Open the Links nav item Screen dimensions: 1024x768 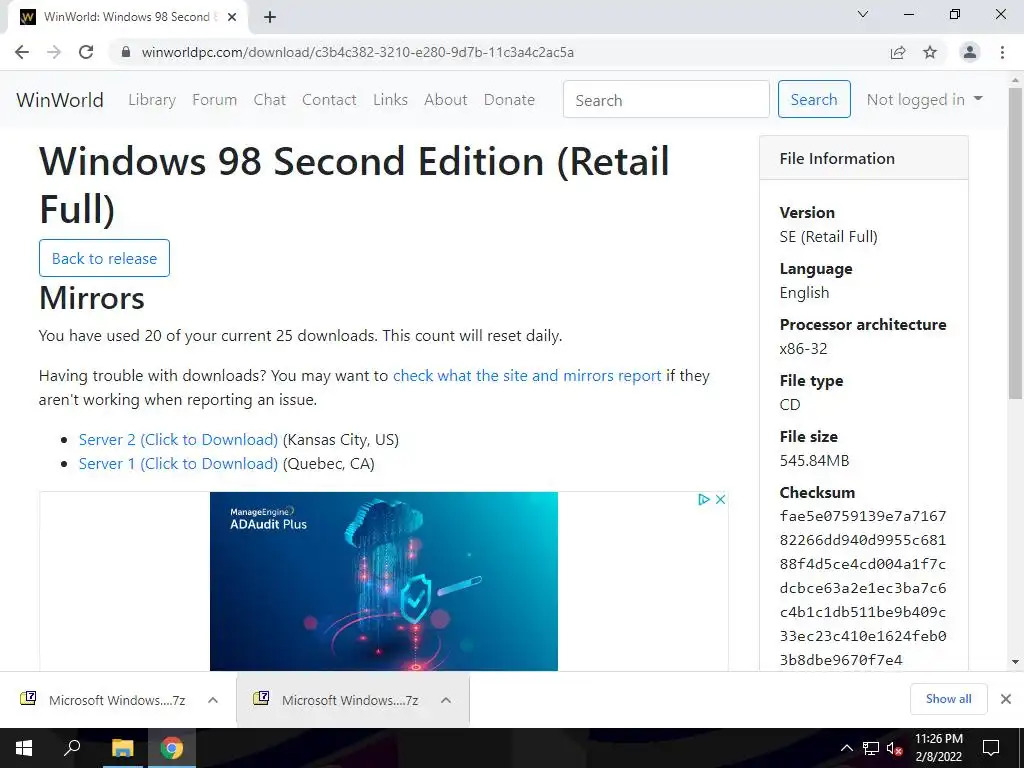click(x=391, y=100)
